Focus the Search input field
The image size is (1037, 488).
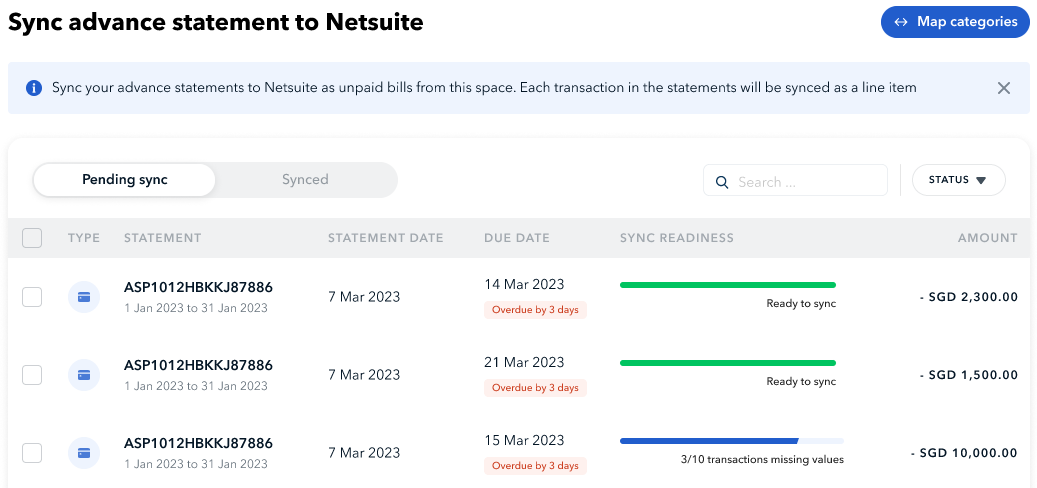tap(795, 181)
